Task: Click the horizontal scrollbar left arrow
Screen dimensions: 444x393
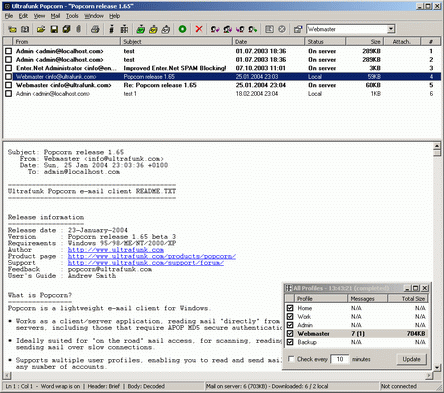Action: click(7, 376)
